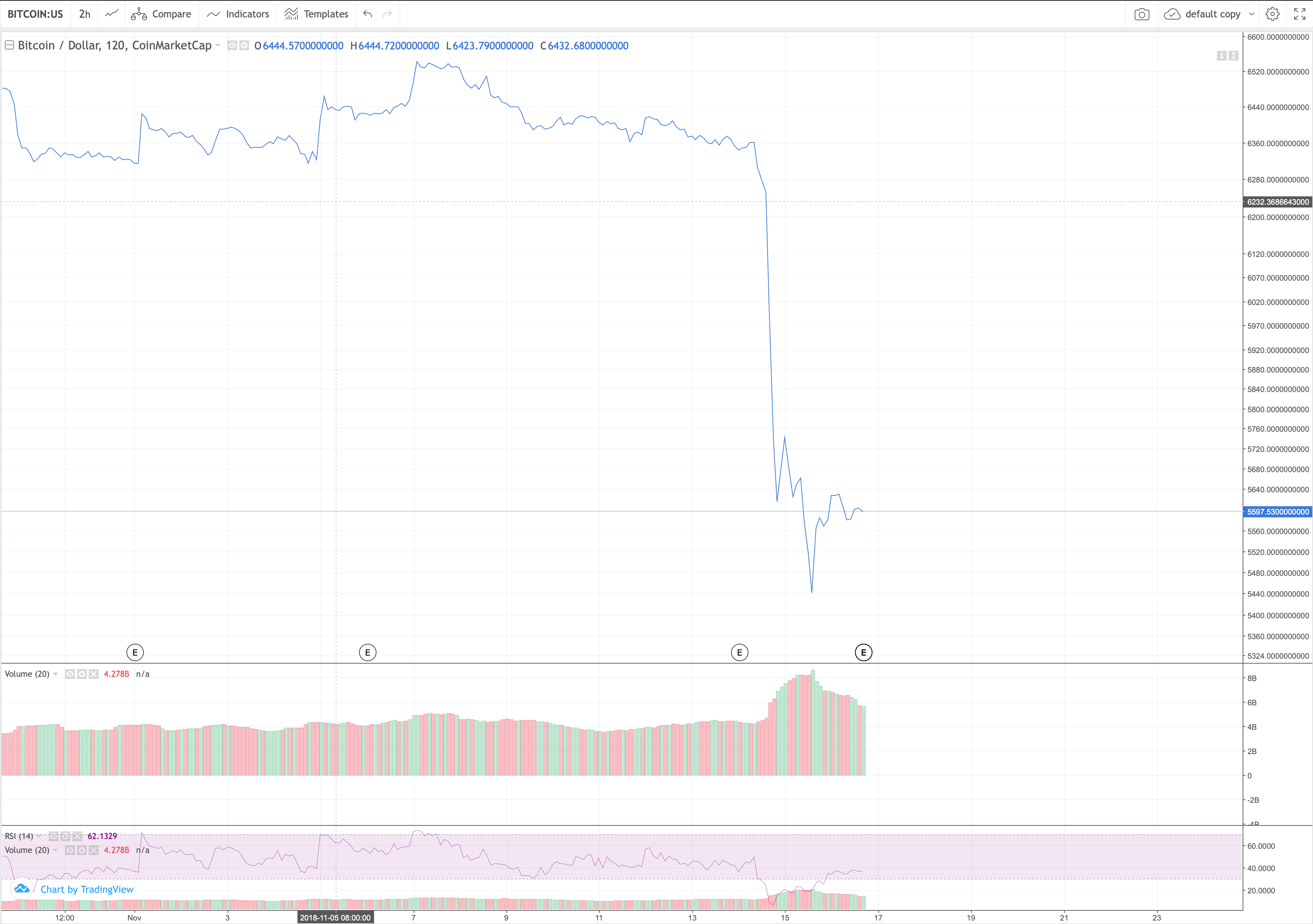Click the 15 date label on time axis
Viewport: 1313px width, 924px height.
785,918
